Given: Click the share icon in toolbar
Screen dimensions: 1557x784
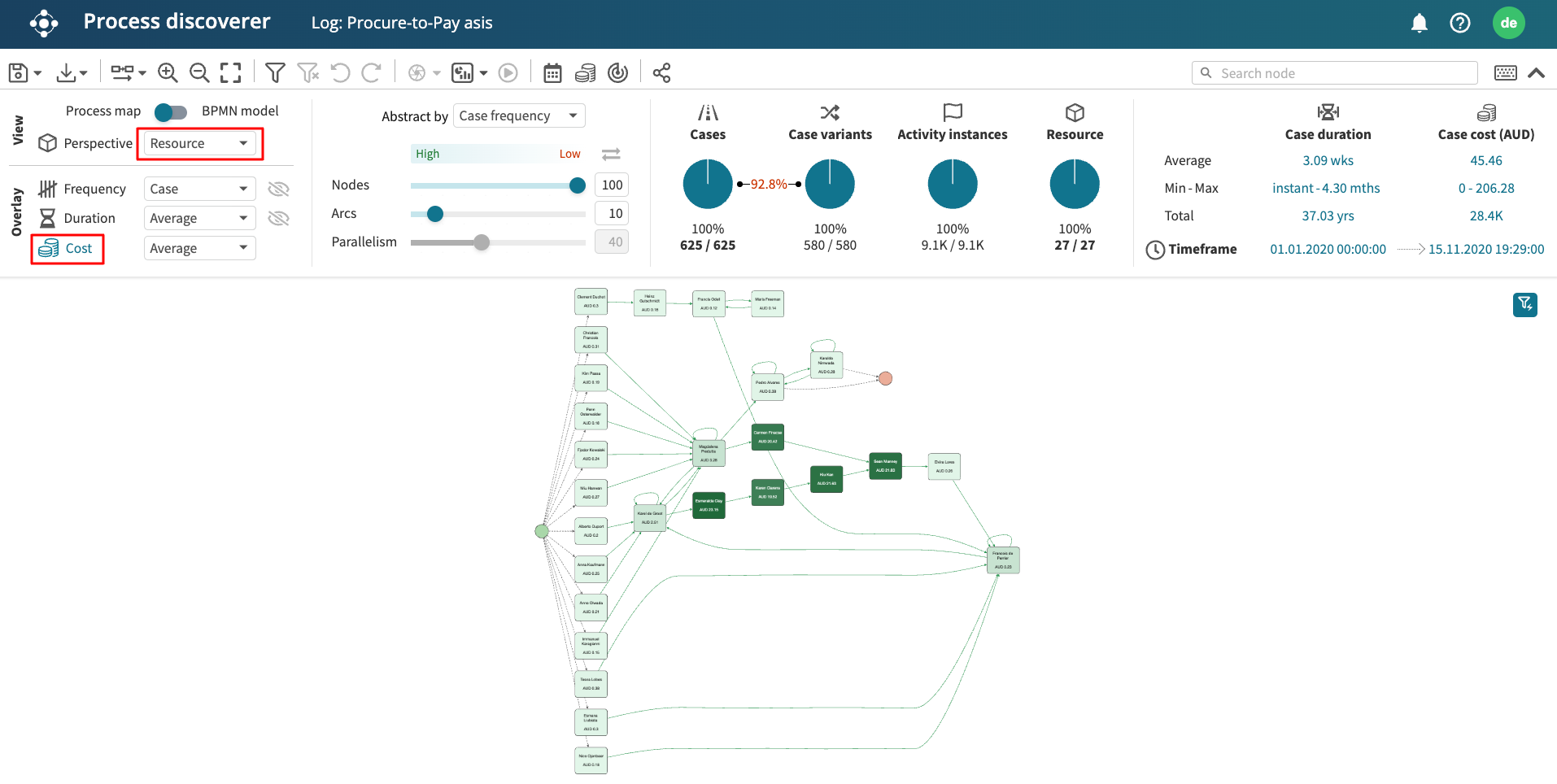Looking at the screenshot, I should coord(661,73).
